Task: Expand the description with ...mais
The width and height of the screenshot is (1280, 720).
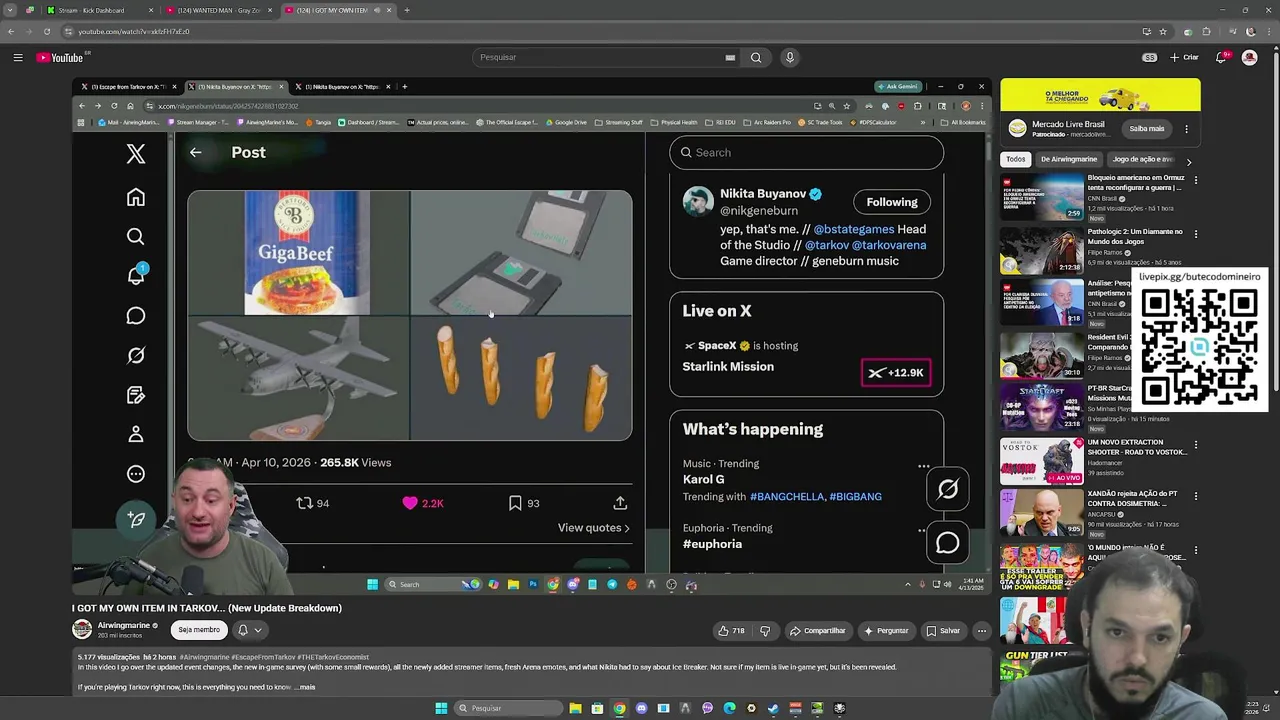Action: (306, 688)
